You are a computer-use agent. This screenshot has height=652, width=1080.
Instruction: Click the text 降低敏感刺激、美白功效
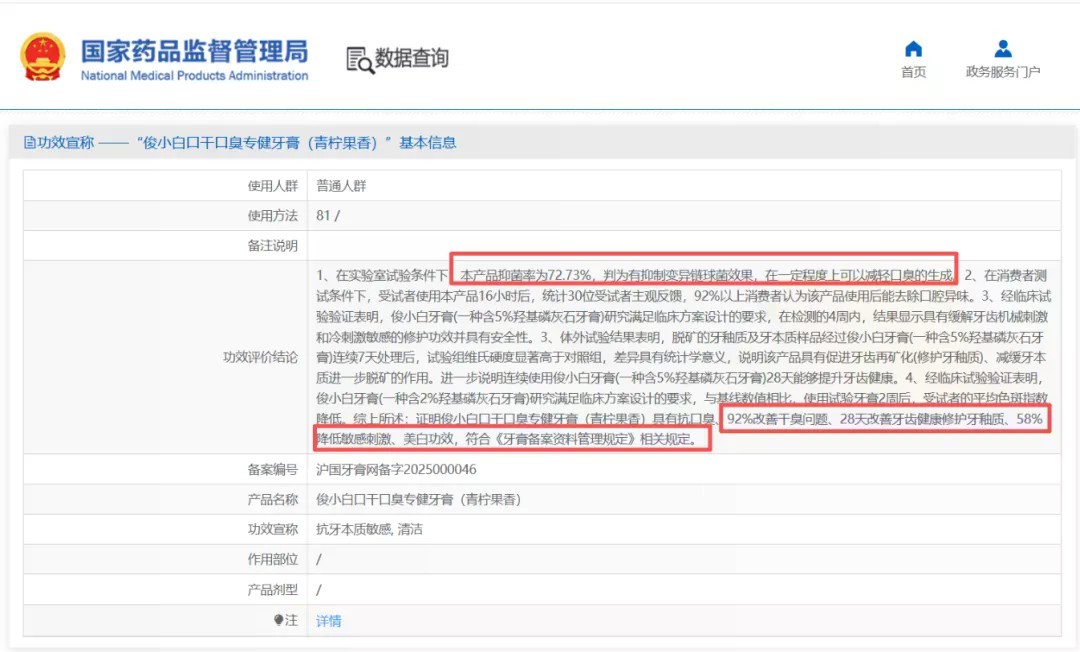[x=385, y=439]
